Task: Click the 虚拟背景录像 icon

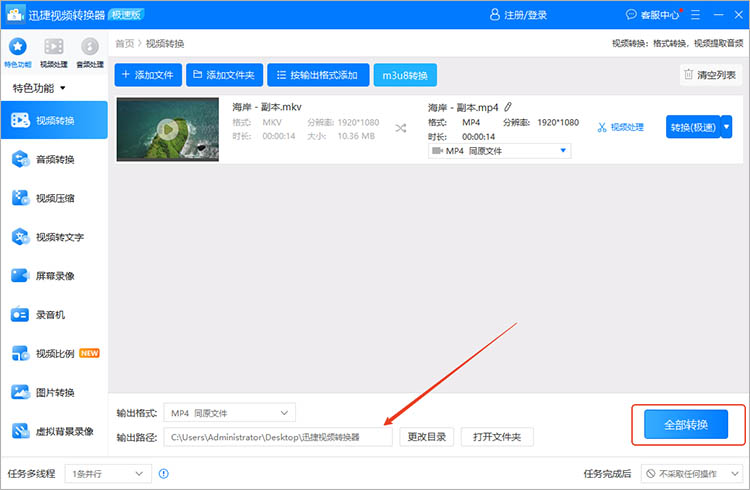Action: coord(20,431)
